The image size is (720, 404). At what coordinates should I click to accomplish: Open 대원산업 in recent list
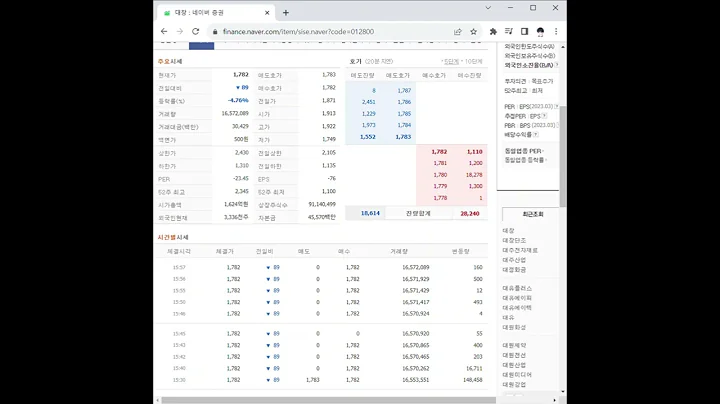click(x=514, y=365)
